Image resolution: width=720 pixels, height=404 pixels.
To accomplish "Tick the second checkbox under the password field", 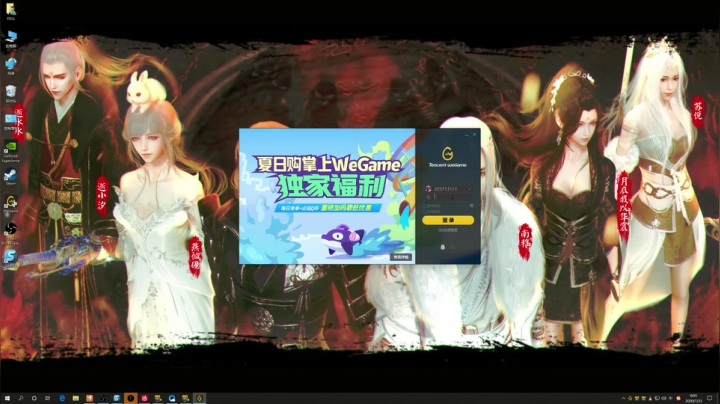I will (x=424, y=211).
